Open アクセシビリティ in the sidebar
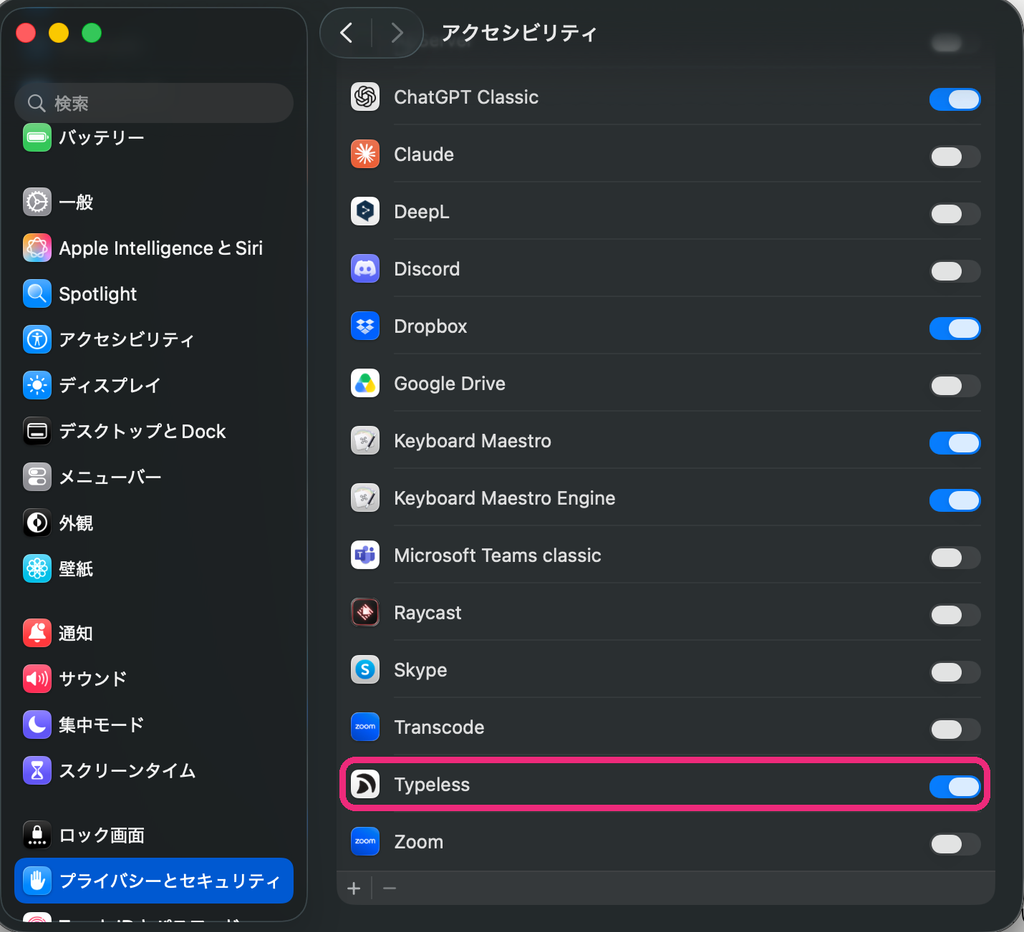The width and height of the screenshot is (1024, 932). (x=154, y=340)
